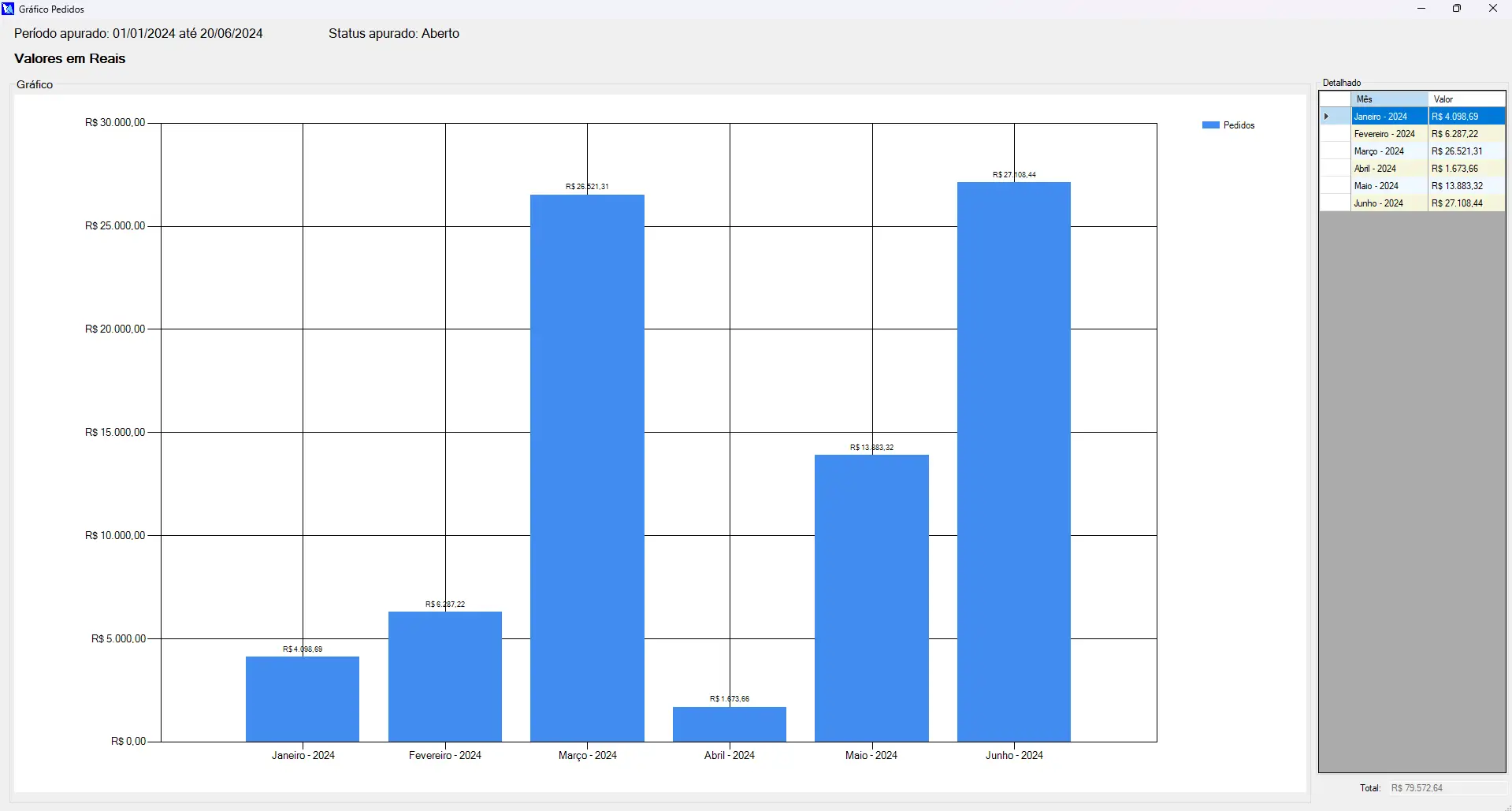Viewport: 1512px width, 811px height.
Task: Restore down the Gráfico Pedidos window
Action: point(1457,9)
